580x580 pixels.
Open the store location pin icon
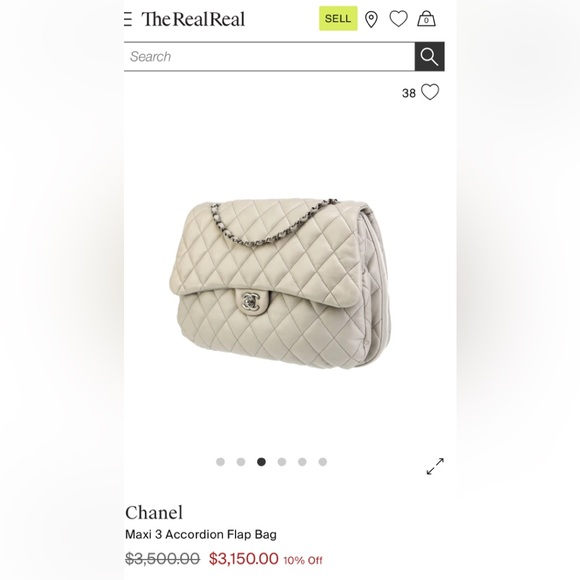click(x=371, y=19)
